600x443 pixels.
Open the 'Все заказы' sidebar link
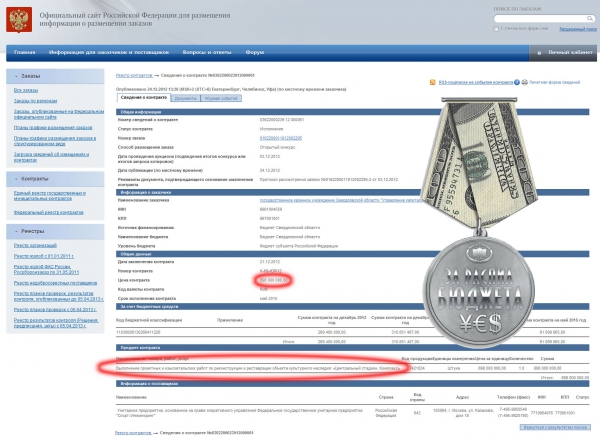pyautogui.click(x=26, y=90)
